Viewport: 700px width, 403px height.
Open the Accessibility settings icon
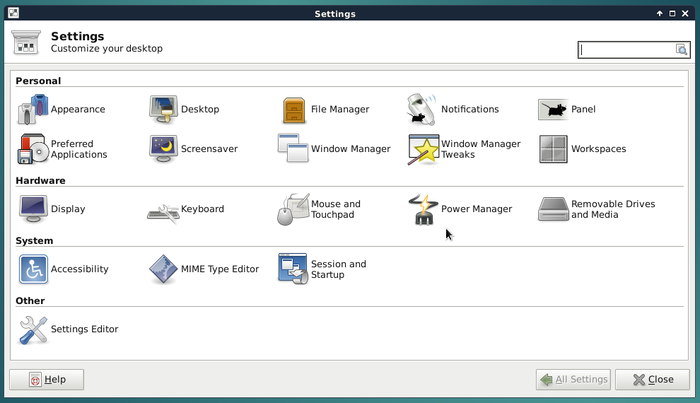(x=33, y=269)
